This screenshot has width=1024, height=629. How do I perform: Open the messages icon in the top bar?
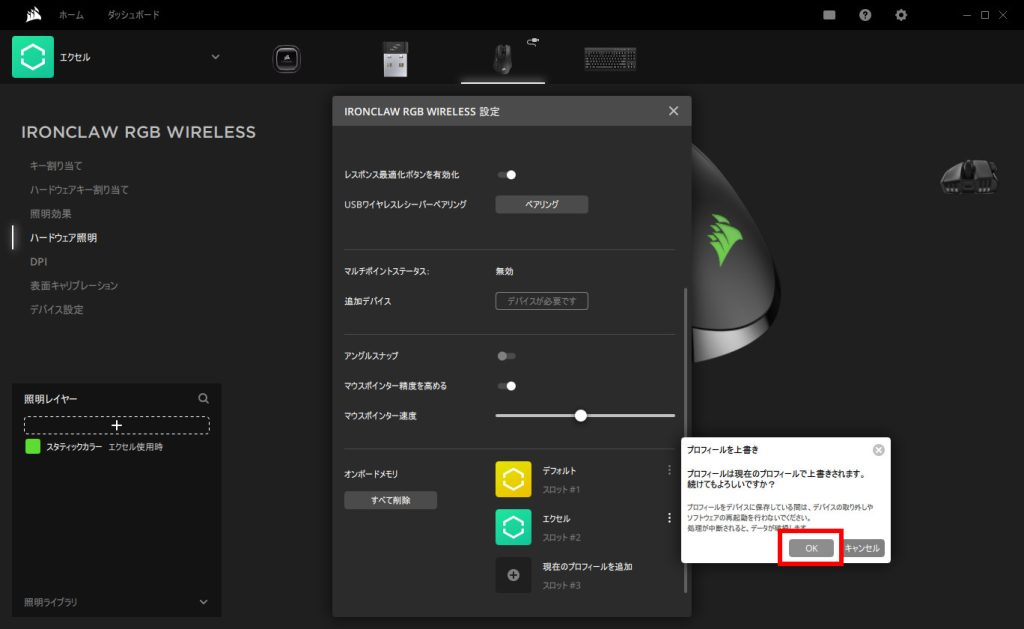click(829, 15)
